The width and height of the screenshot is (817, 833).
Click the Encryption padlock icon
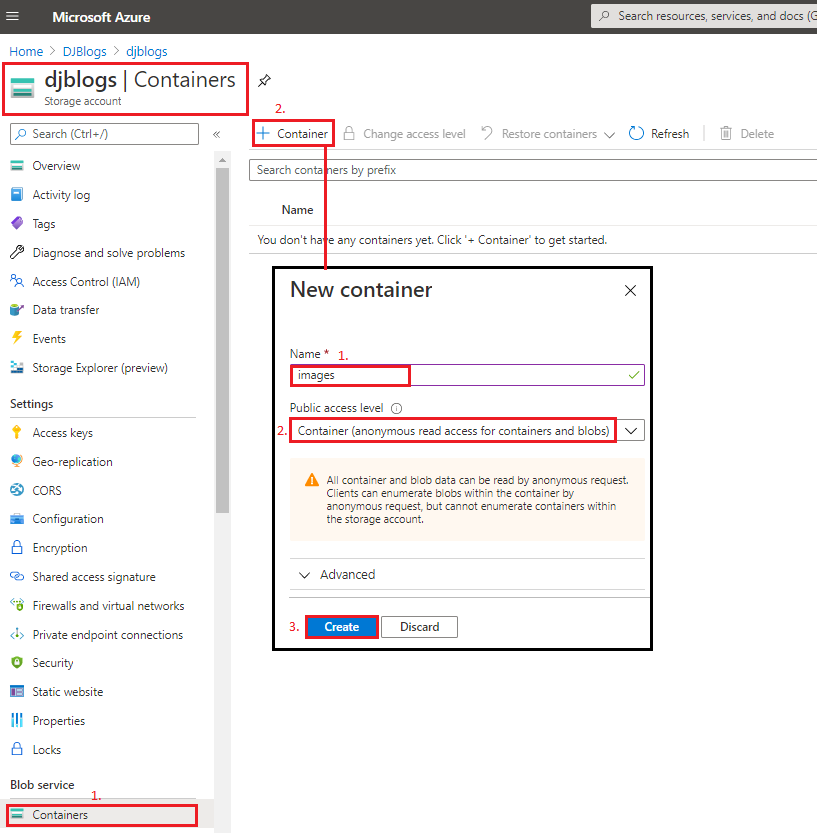click(17, 547)
